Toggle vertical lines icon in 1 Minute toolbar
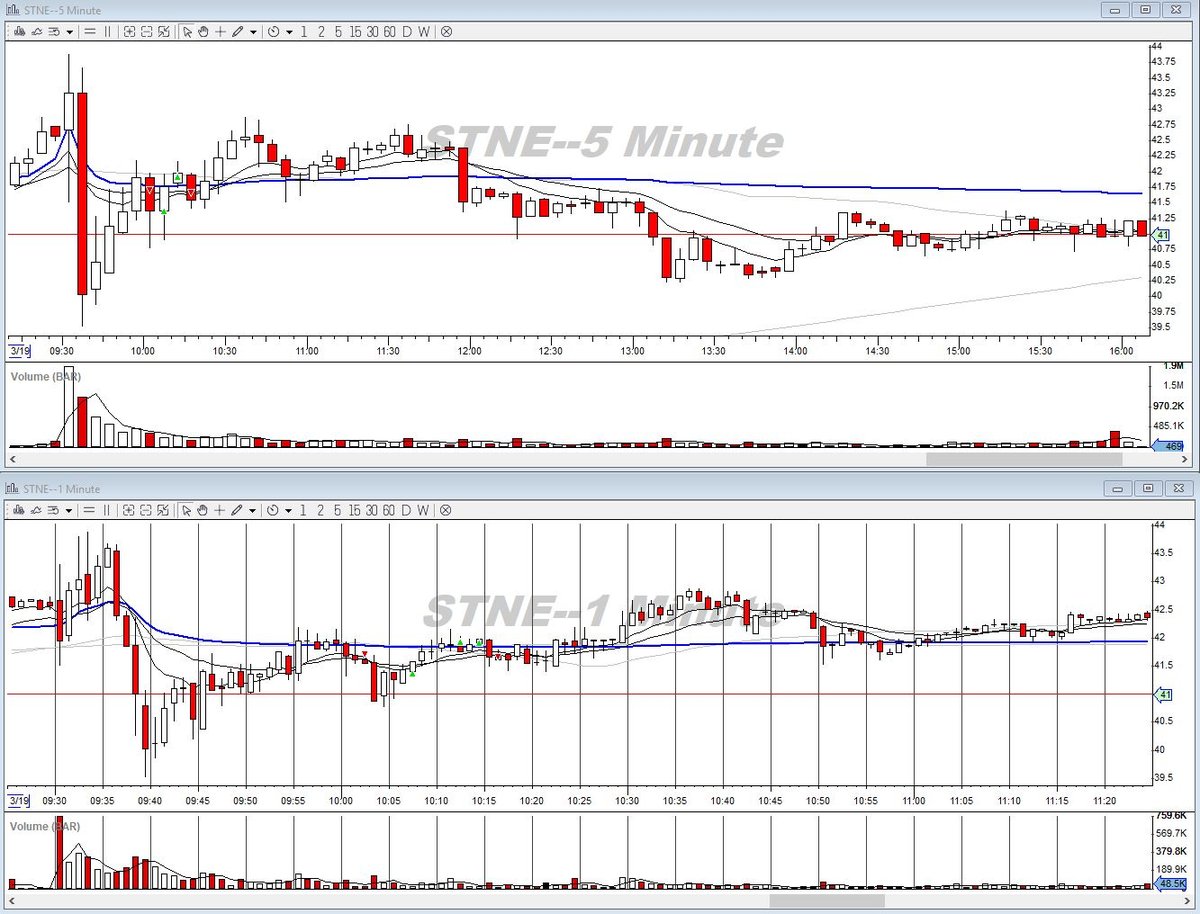 107,510
